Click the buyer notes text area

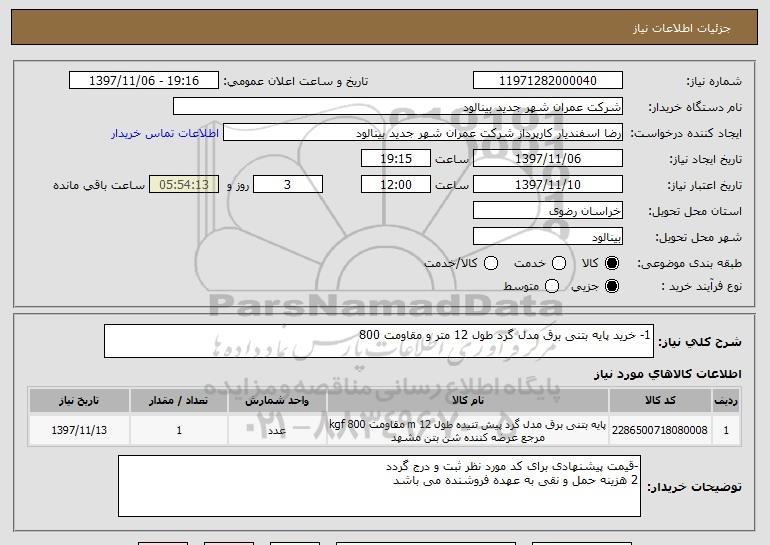click(379, 486)
